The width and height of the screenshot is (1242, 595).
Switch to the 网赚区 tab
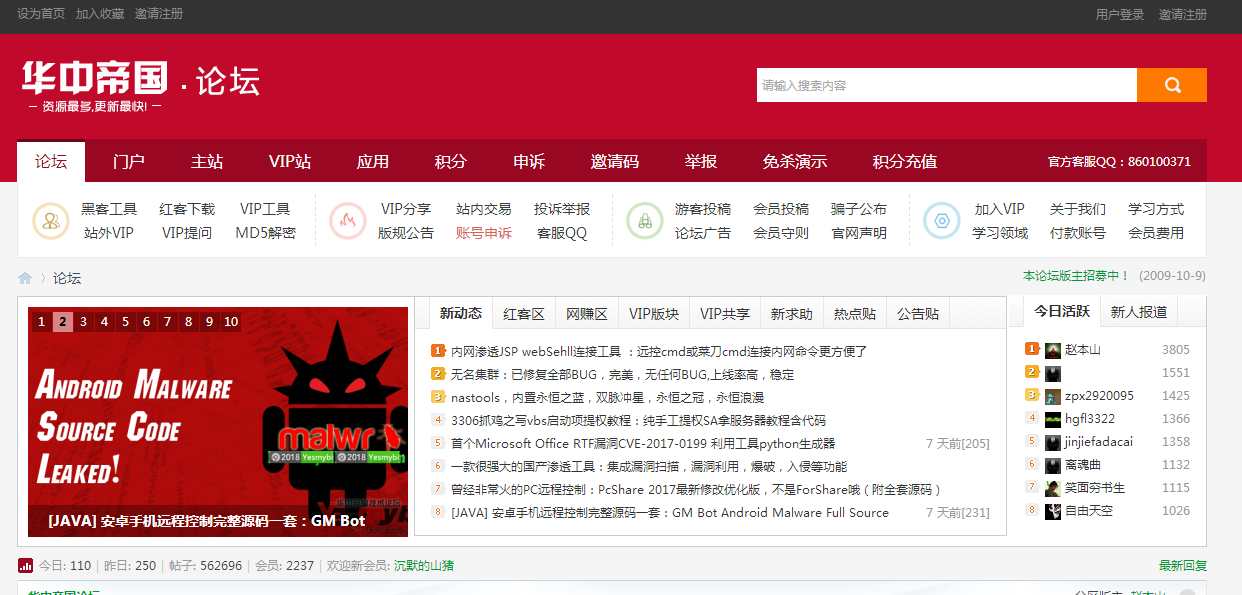point(587,313)
